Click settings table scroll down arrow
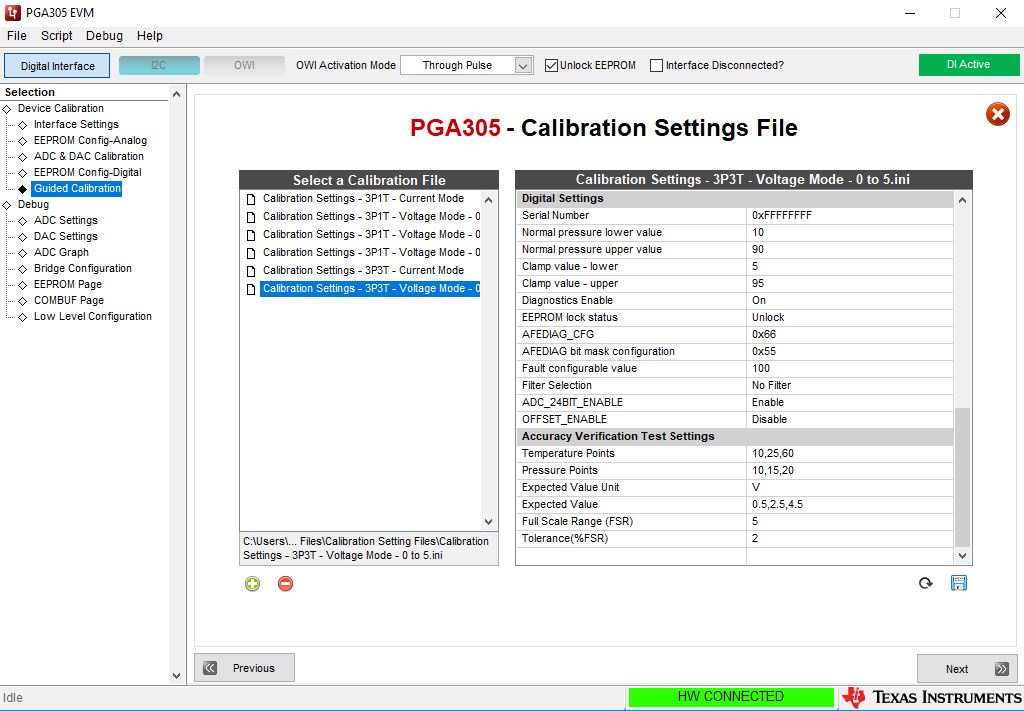This screenshot has width=1024, height=711. (962, 556)
